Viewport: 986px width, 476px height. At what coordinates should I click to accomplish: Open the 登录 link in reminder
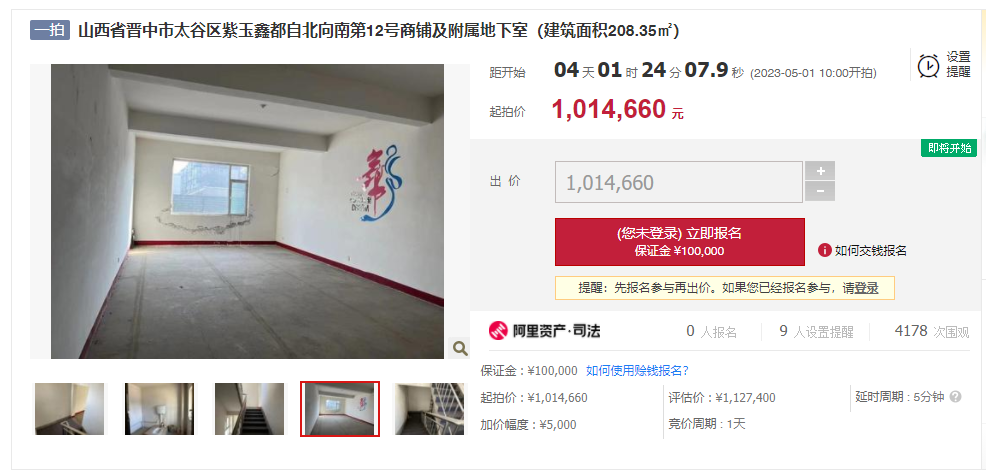(x=867, y=288)
